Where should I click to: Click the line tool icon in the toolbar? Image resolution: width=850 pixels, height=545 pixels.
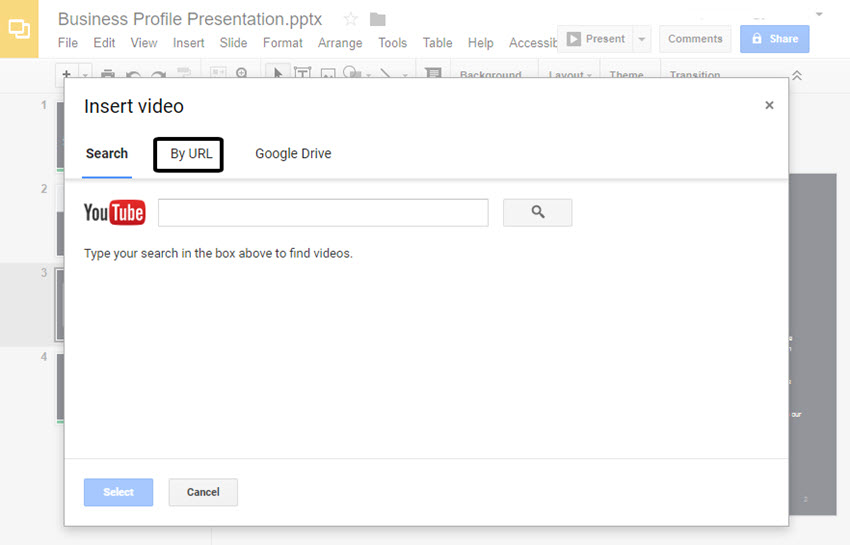coord(385,73)
